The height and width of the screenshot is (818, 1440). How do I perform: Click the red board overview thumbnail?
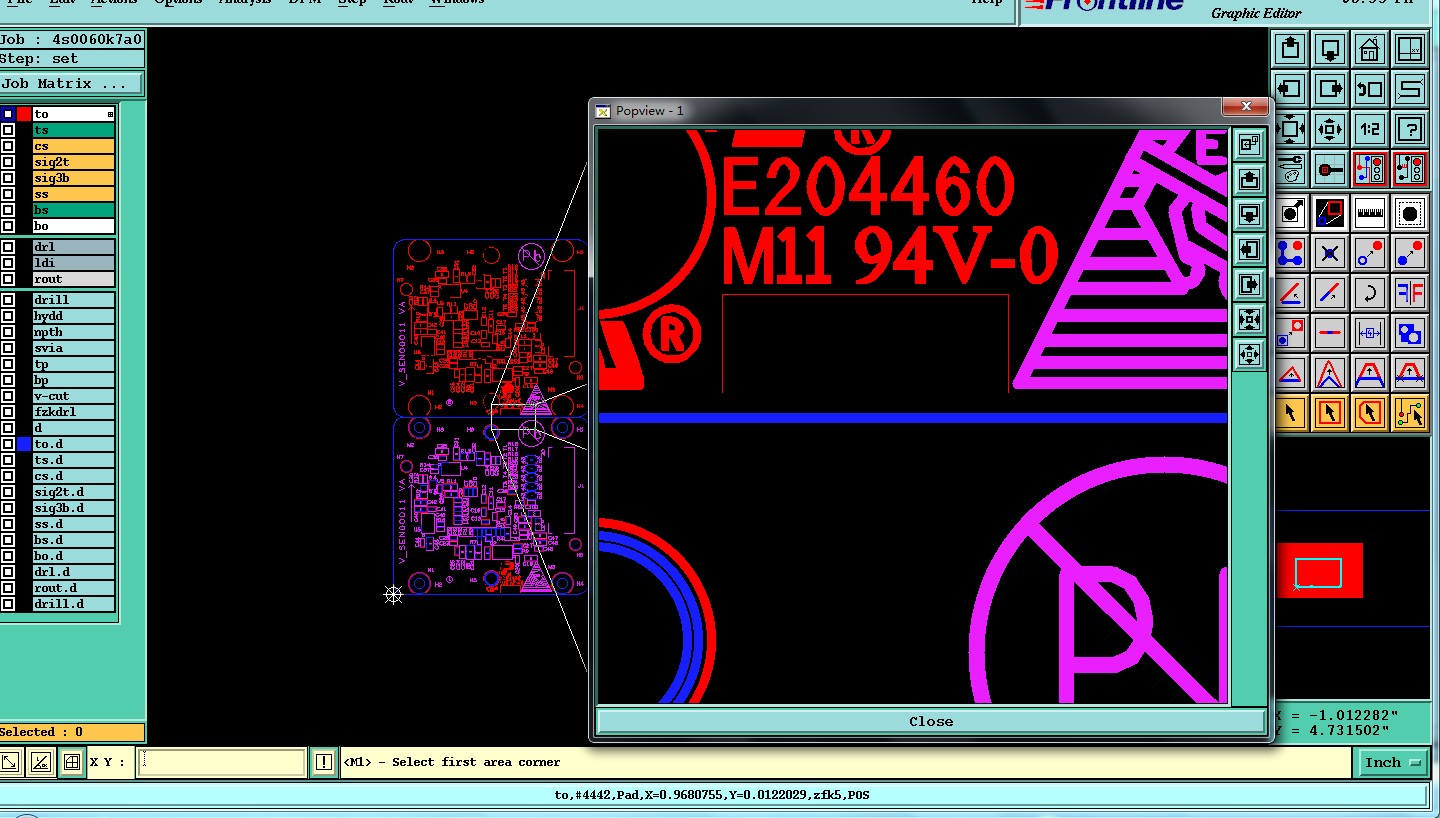tap(1319, 571)
